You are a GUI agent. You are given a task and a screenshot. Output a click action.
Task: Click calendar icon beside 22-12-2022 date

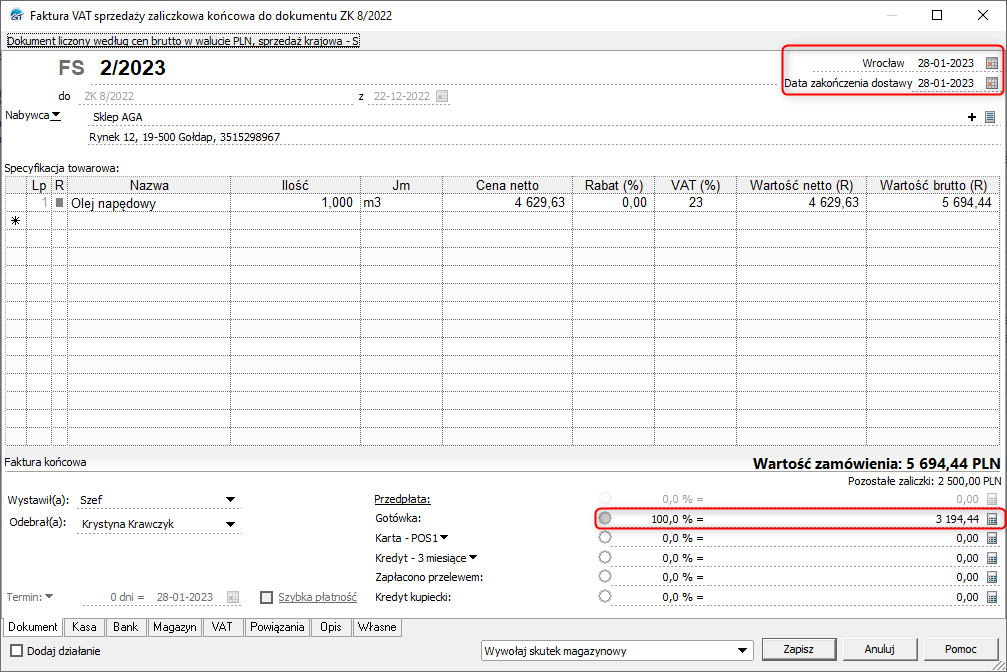pos(442,96)
